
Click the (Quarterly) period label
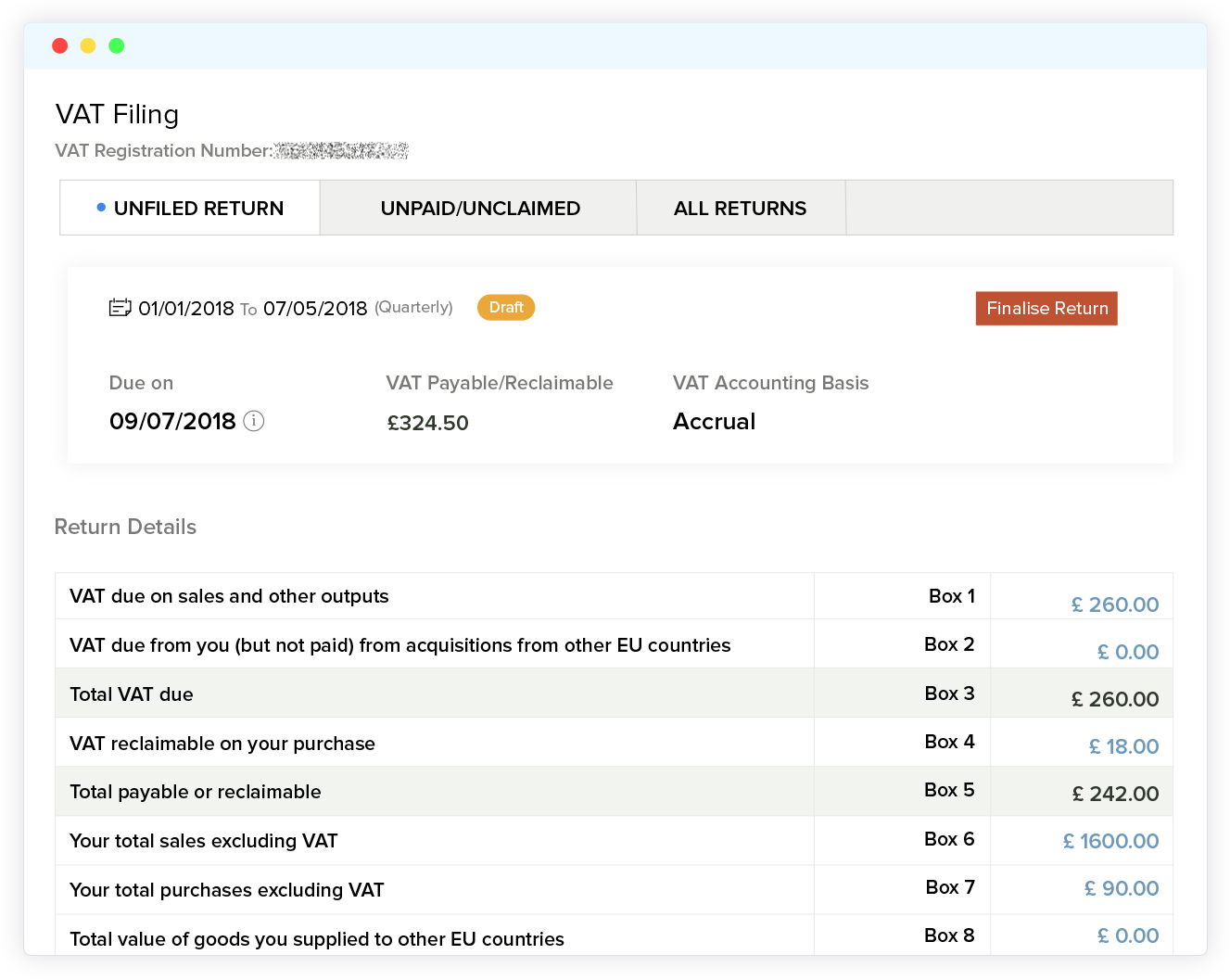pyautogui.click(x=413, y=307)
